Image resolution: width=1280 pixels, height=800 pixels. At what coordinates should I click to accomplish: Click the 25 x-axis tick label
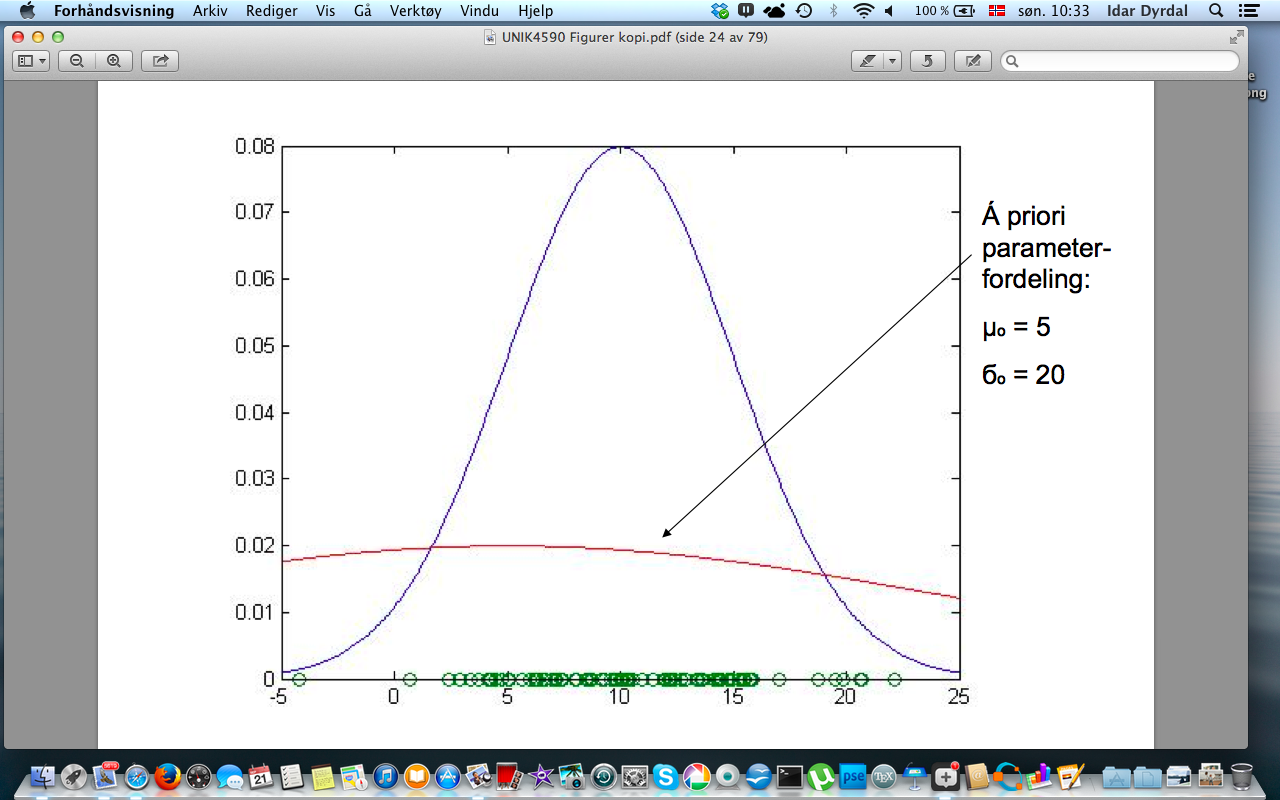click(x=959, y=696)
